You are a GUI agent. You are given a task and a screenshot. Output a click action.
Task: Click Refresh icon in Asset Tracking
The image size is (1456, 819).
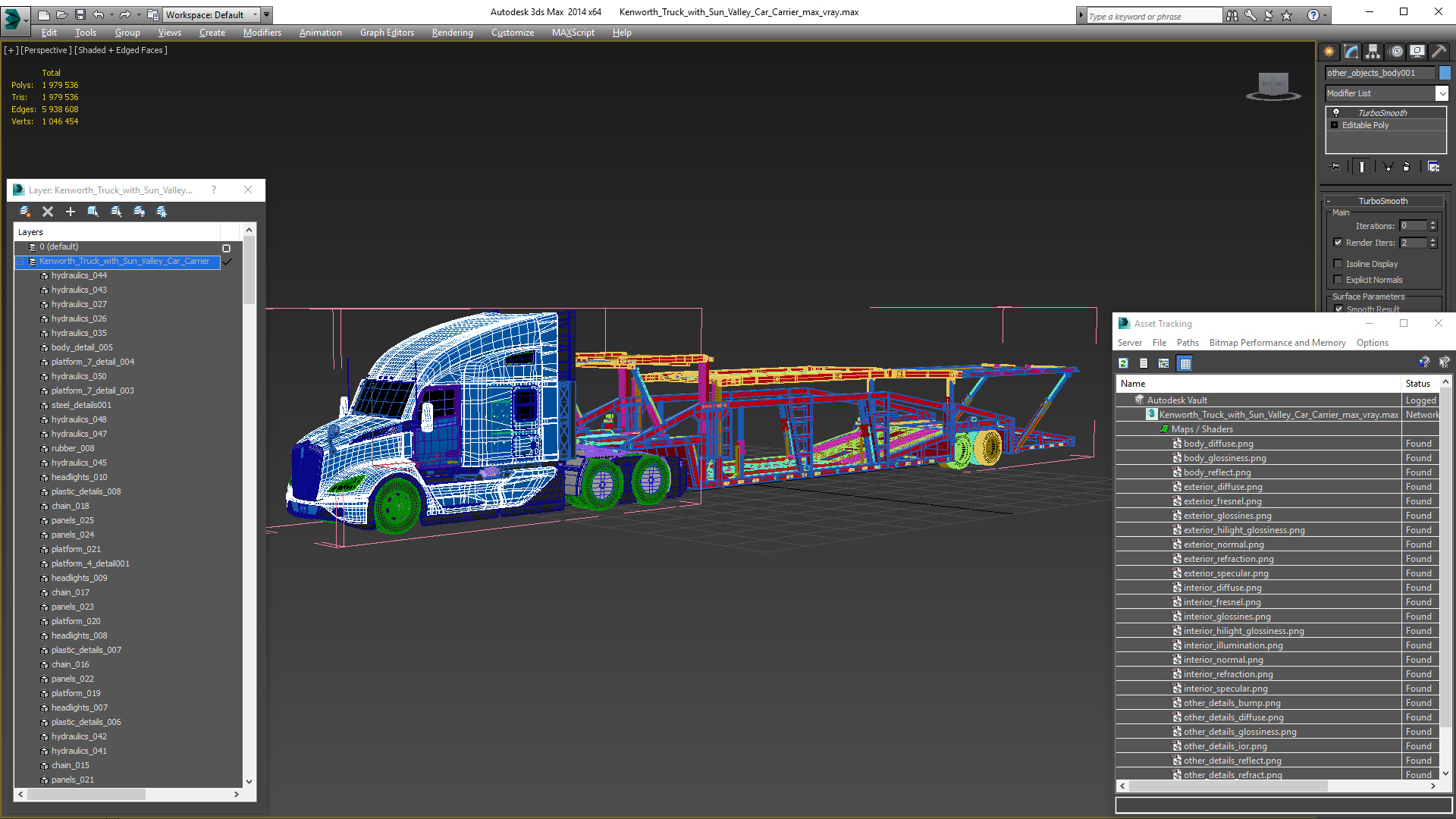coord(1123,364)
